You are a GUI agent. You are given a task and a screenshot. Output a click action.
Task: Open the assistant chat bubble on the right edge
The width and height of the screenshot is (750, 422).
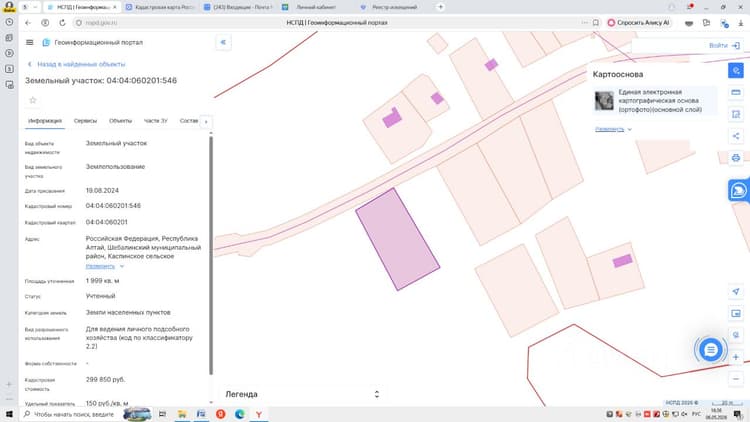click(738, 190)
